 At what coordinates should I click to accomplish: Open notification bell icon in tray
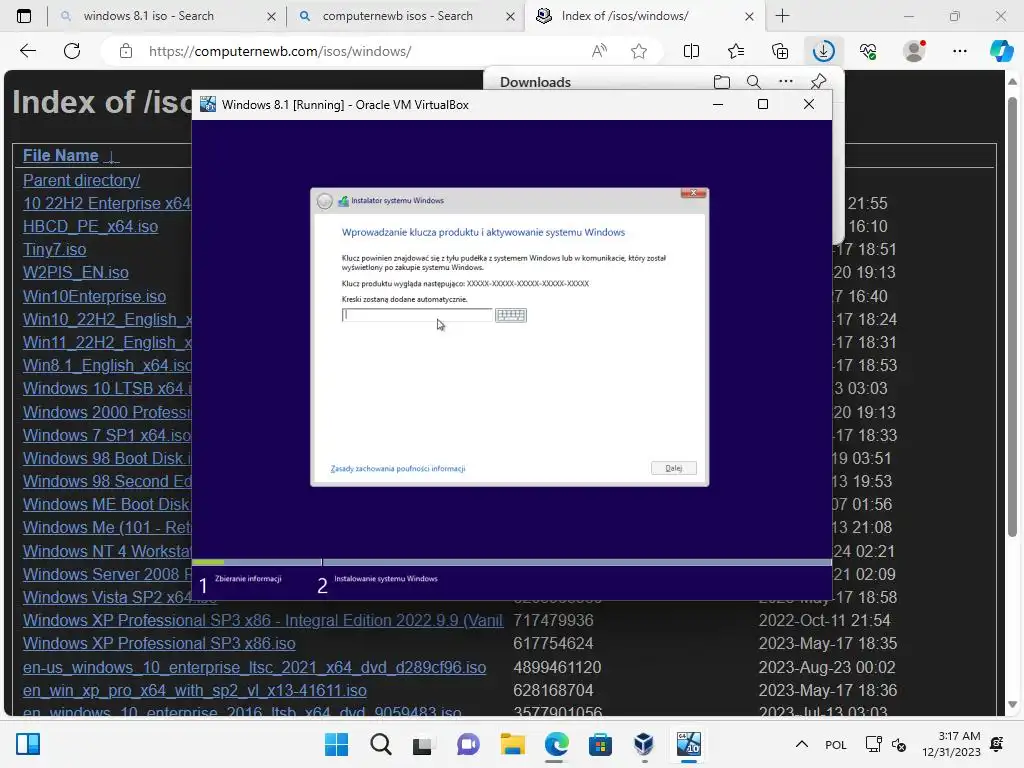pyautogui.click(x=997, y=744)
